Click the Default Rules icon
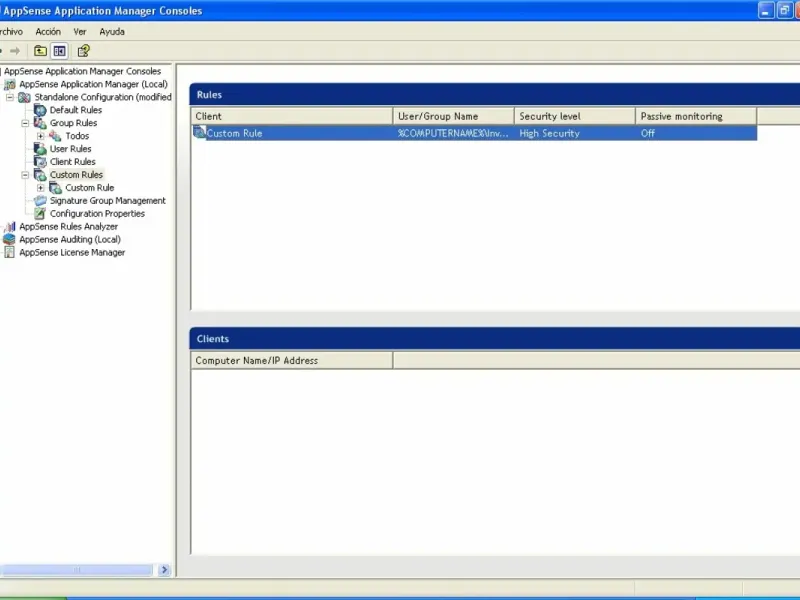The height and width of the screenshot is (600, 800). (40, 110)
